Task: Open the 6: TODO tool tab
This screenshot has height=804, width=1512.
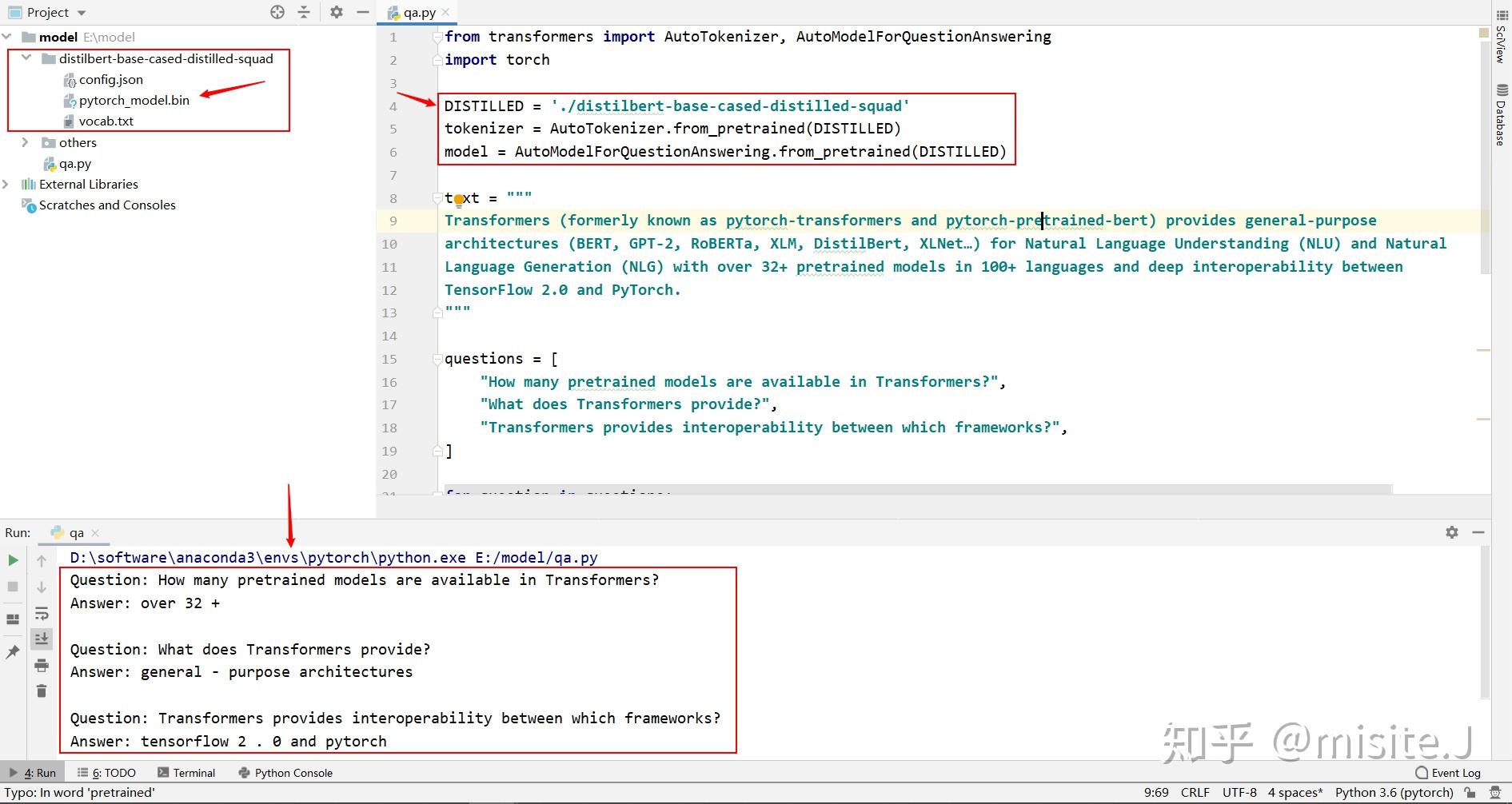Action: pos(106,773)
